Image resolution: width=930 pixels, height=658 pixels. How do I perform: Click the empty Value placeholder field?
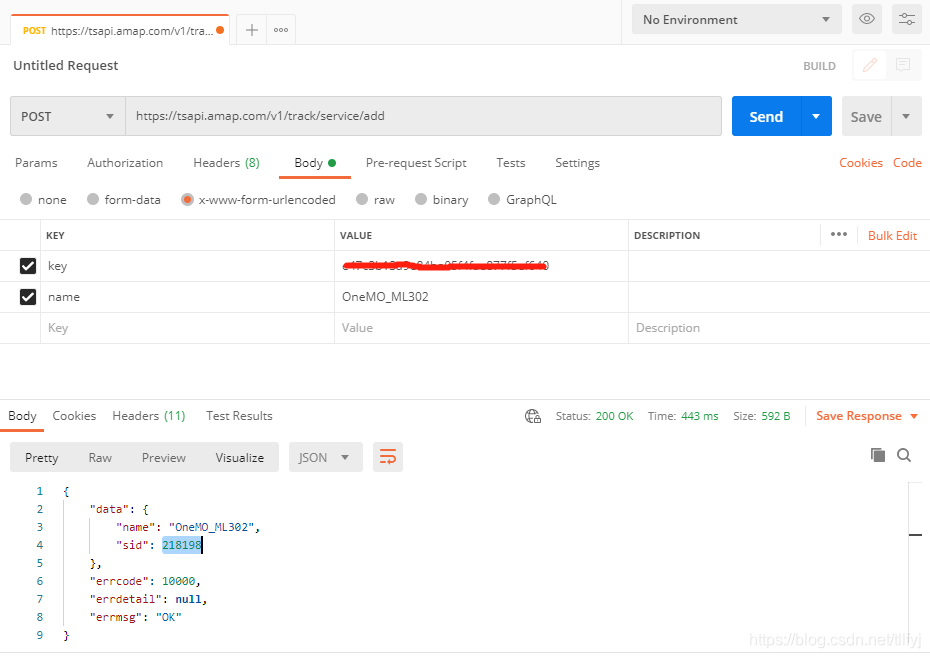[x=481, y=328]
